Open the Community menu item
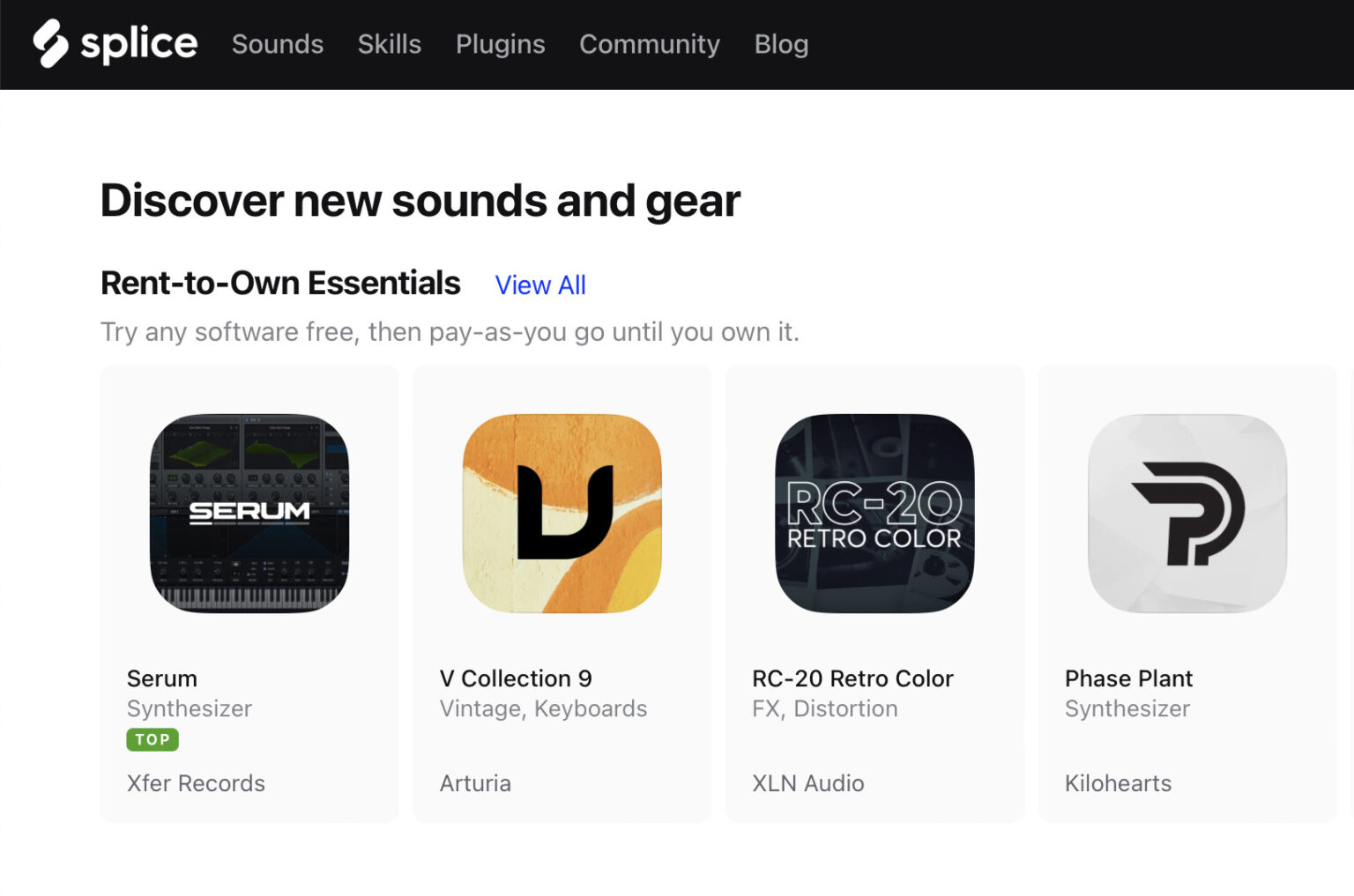This screenshot has height=896, width=1354. pyautogui.click(x=650, y=45)
